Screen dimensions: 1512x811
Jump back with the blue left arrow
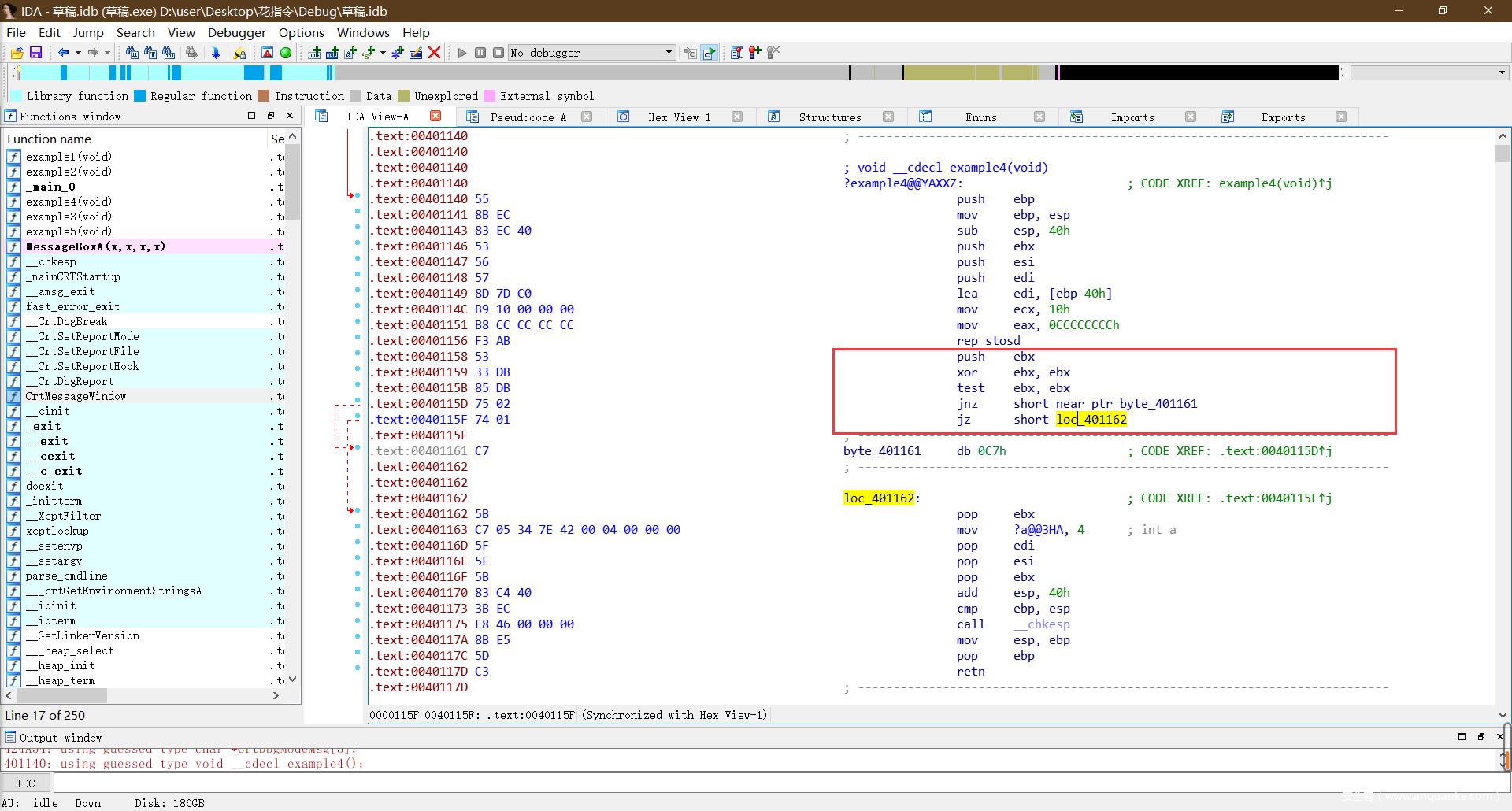63,53
